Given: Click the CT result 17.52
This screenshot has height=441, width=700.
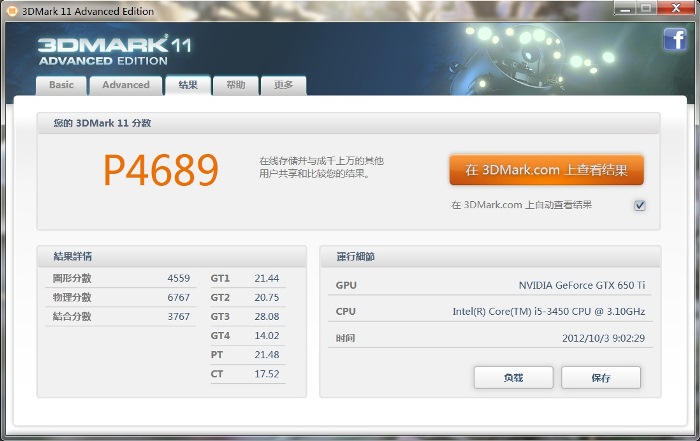Looking at the screenshot, I should 267,374.
